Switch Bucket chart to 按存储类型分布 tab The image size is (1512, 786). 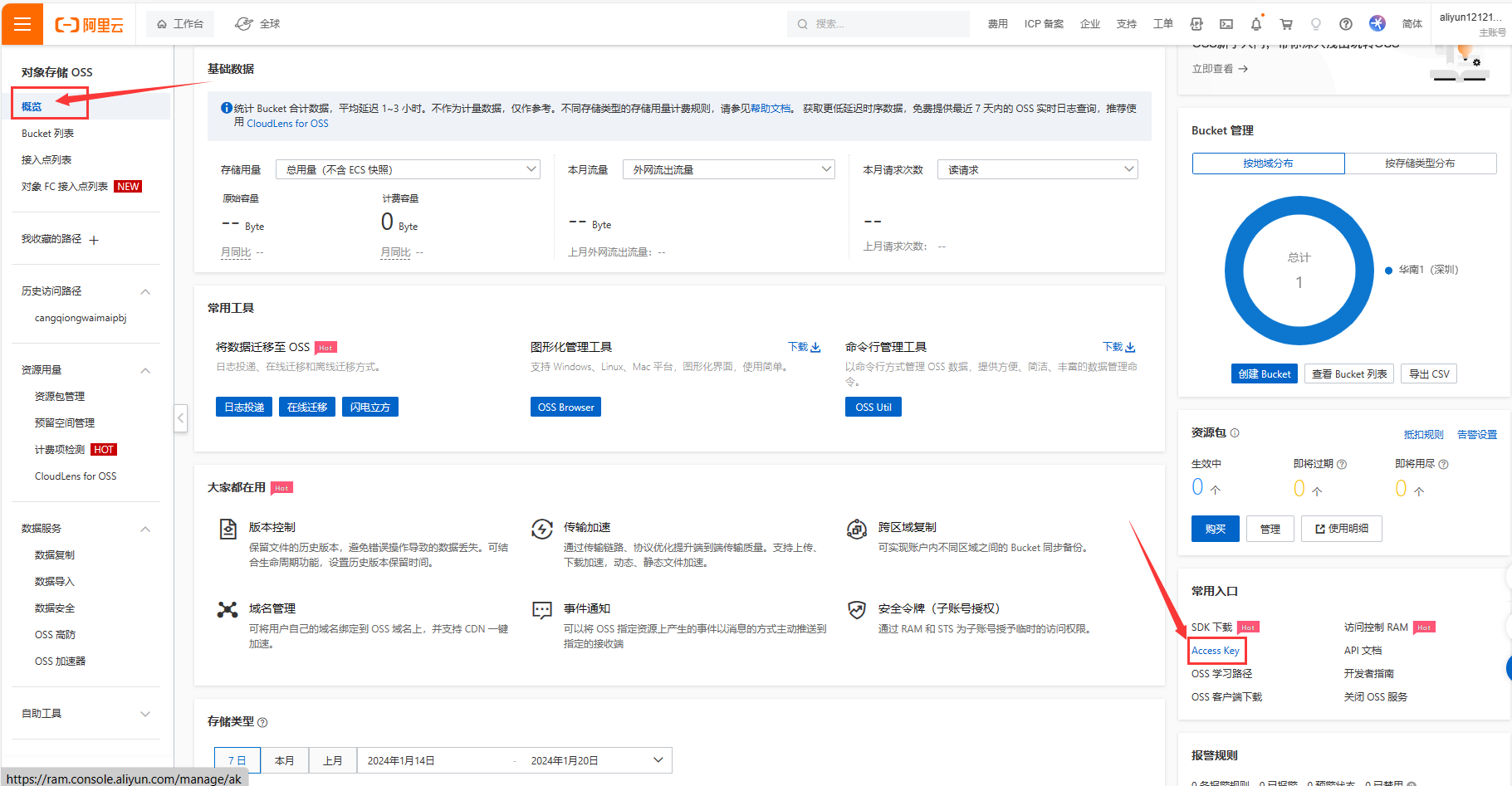tap(1420, 164)
